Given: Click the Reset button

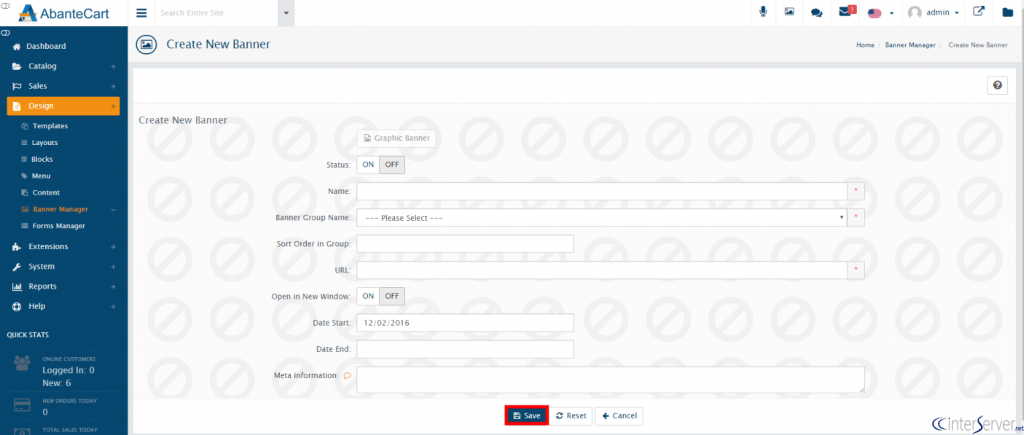Looking at the screenshot, I should click(571, 415).
